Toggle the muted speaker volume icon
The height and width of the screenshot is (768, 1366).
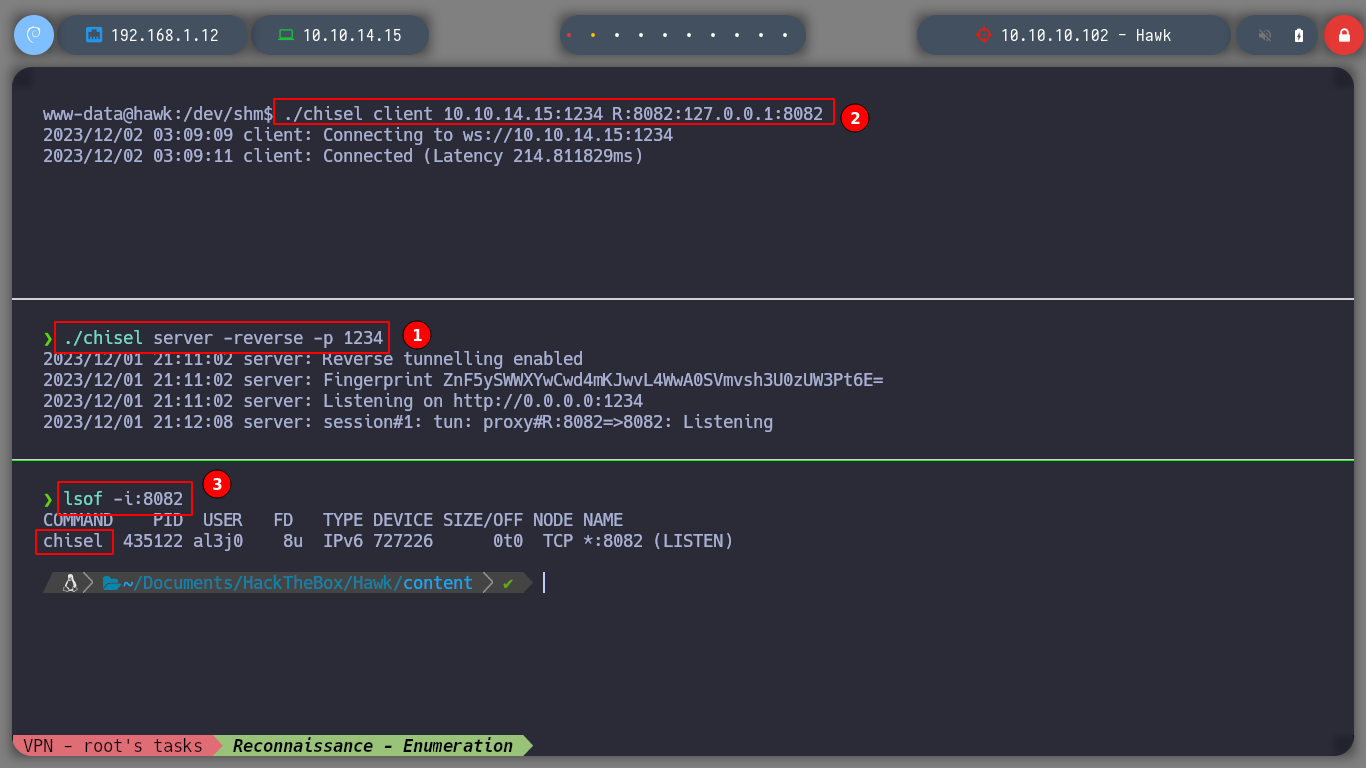[1265, 35]
